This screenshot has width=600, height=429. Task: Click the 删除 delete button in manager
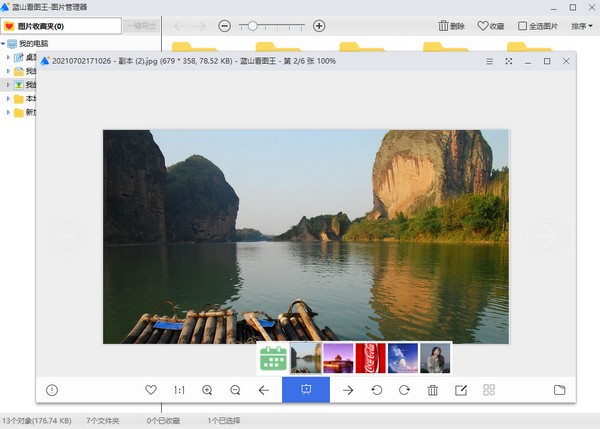tap(452, 26)
